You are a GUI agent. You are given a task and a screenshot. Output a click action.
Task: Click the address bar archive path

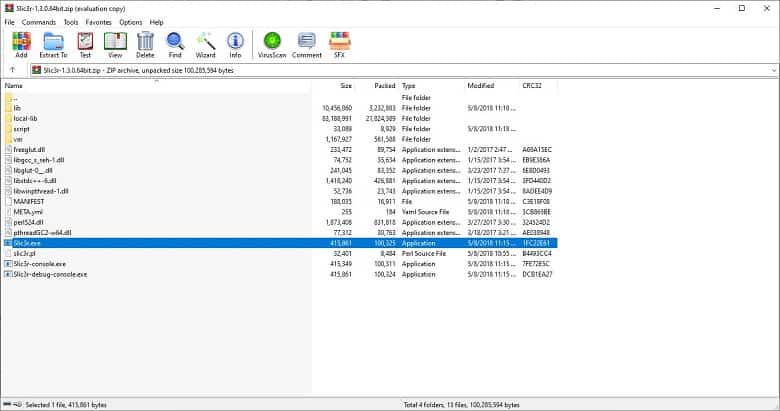tap(138, 71)
